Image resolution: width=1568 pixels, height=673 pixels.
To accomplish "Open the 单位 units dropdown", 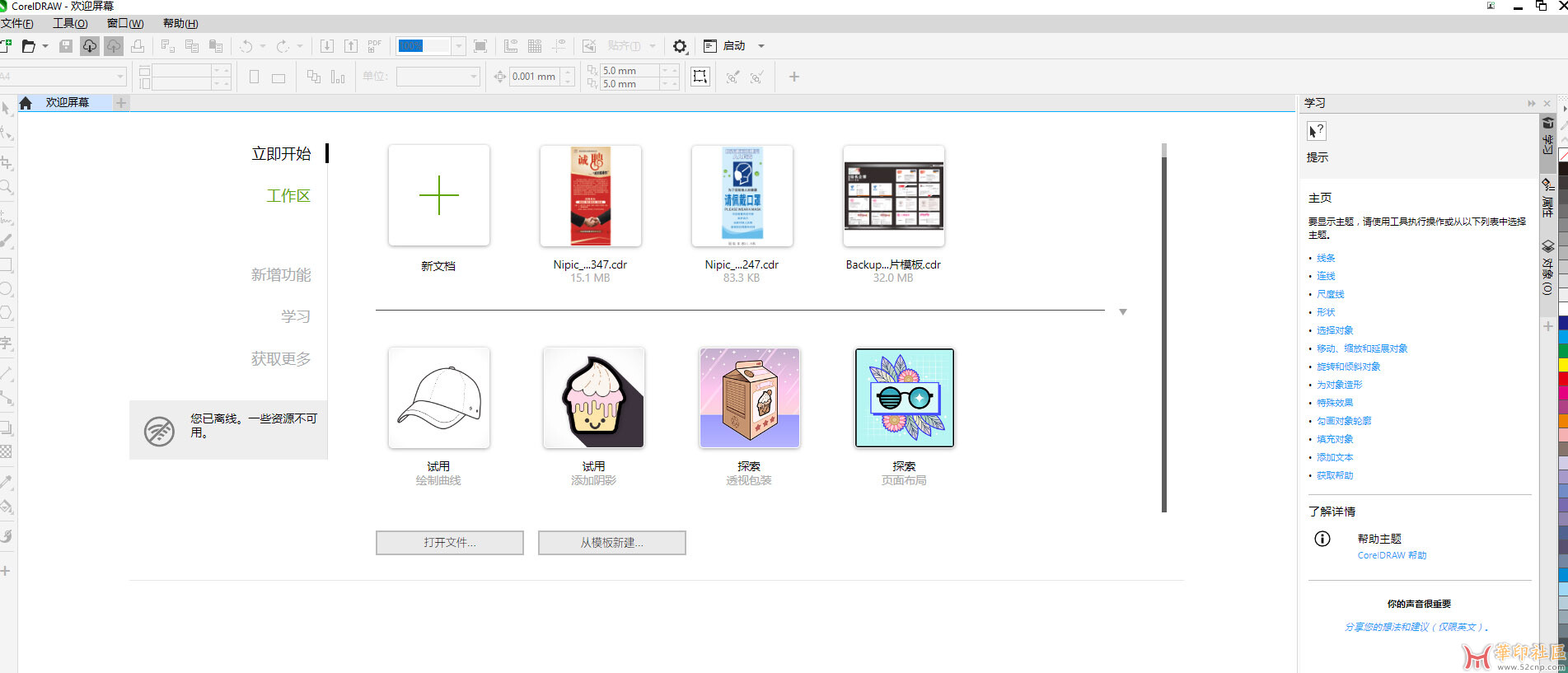I will pos(474,77).
